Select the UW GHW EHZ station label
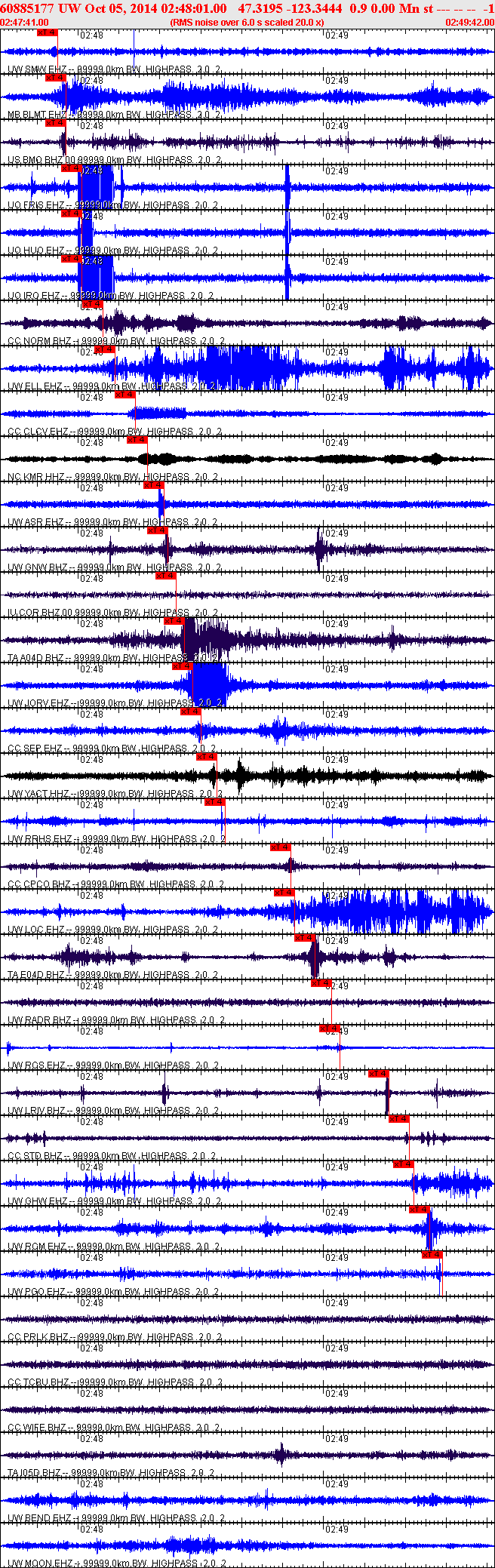This screenshot has width=495, height=1568. [x=114, y=1201]
